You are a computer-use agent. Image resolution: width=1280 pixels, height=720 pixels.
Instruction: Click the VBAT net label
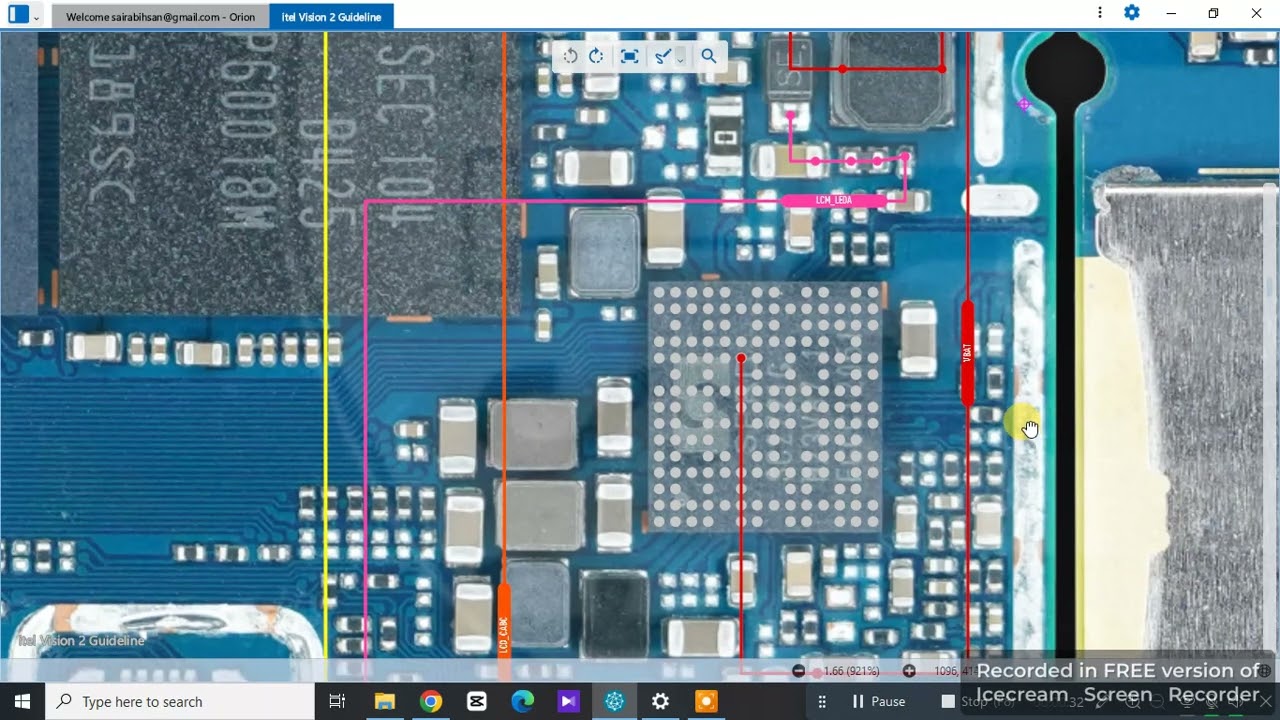(967, 352)
